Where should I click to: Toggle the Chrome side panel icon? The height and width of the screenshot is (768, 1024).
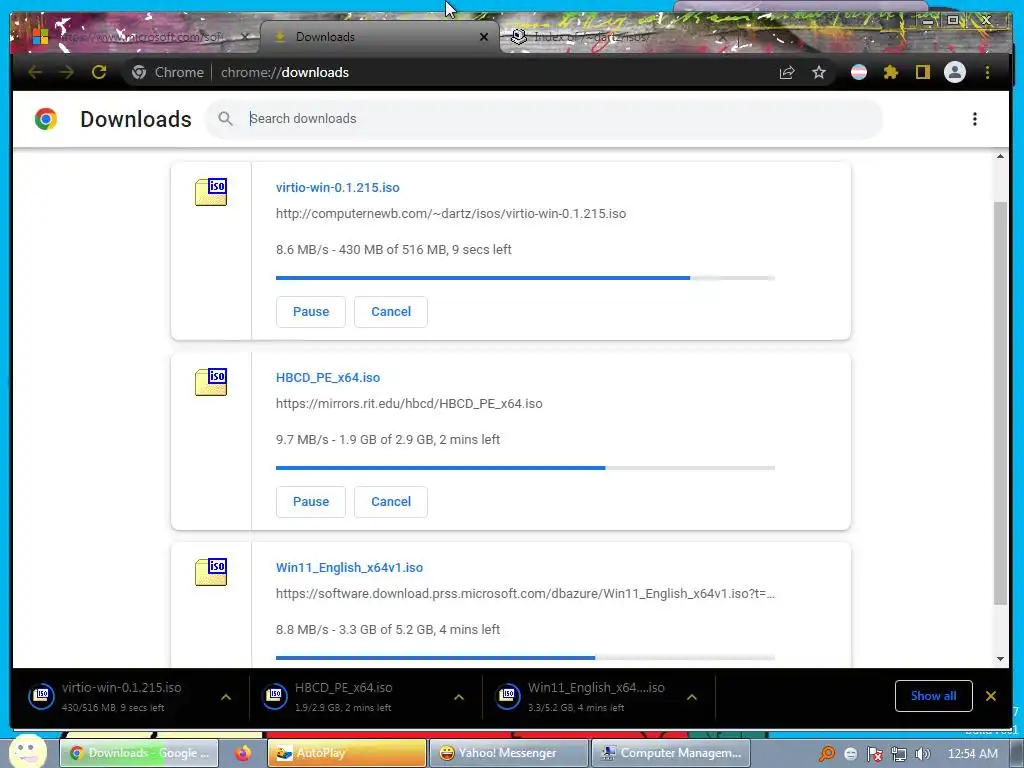tap(923, 72)
